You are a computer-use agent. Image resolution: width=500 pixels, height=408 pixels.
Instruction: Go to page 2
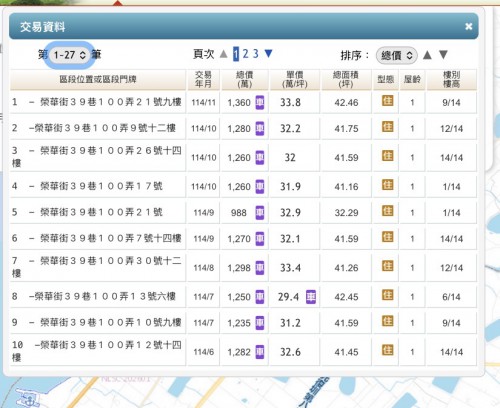point(245,54)
